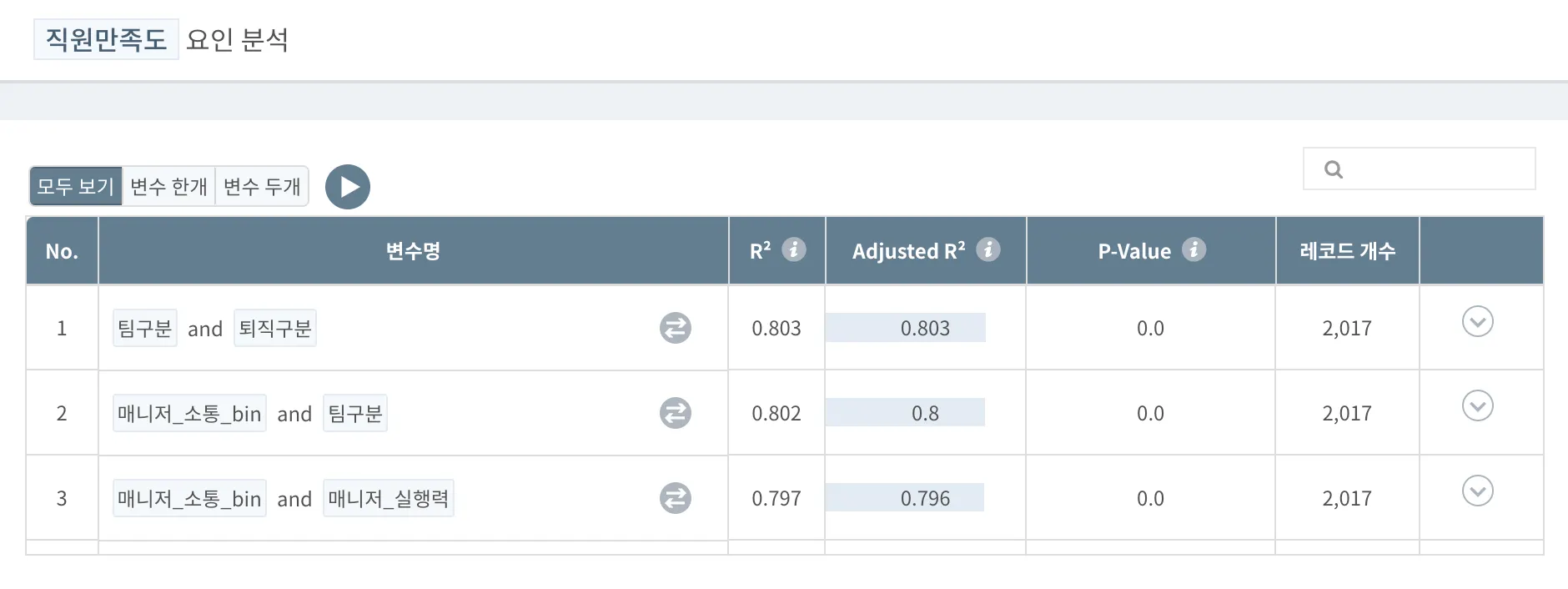Select the 모두 보기 view toggle
This screenshot has width=1568, height=589.
(76, 186)
